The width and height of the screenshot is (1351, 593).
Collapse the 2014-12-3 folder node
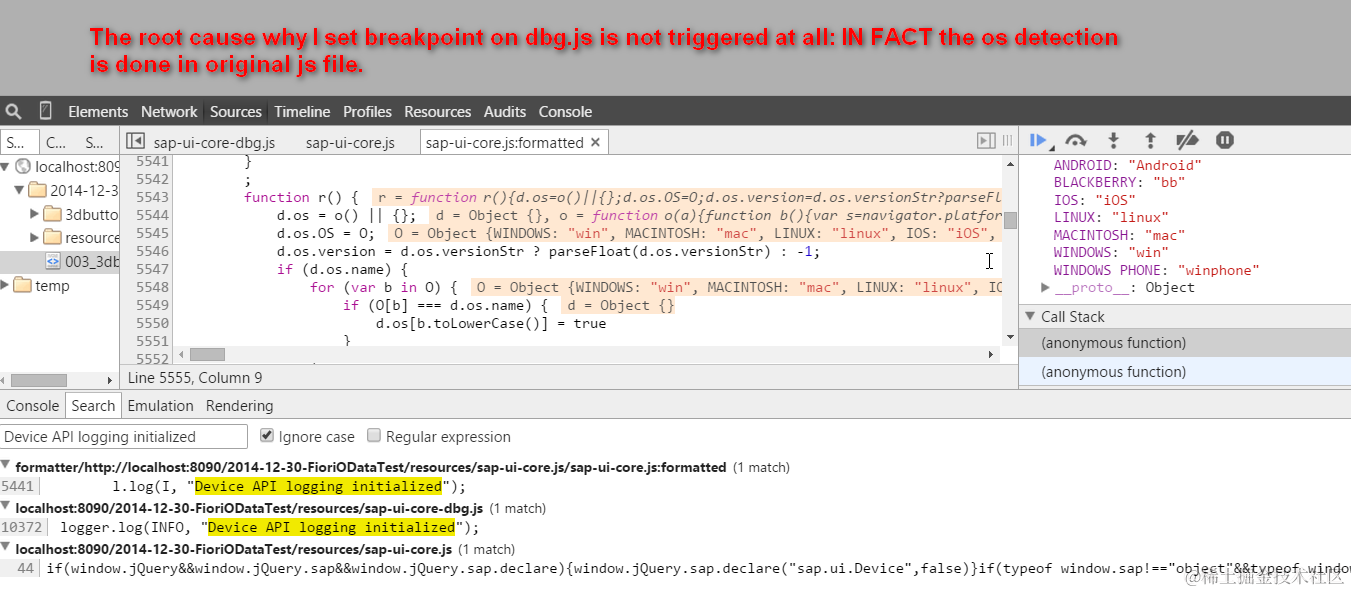pos(20,190)
